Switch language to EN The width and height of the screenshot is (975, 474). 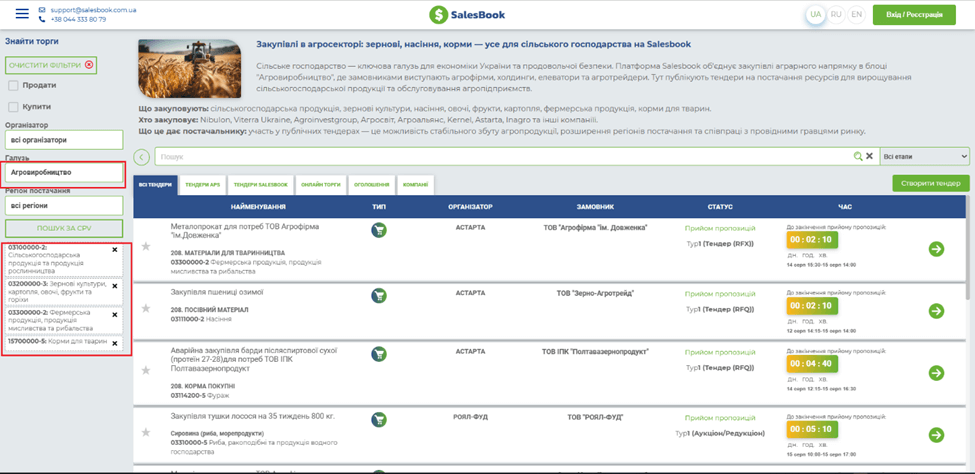click(857, 14)
